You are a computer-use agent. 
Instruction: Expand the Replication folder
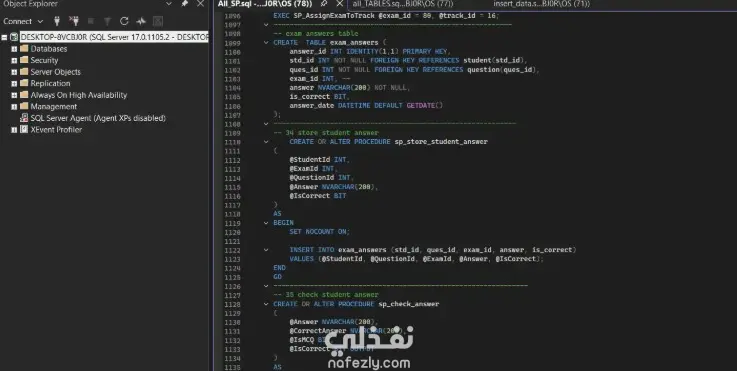[14, 83]
